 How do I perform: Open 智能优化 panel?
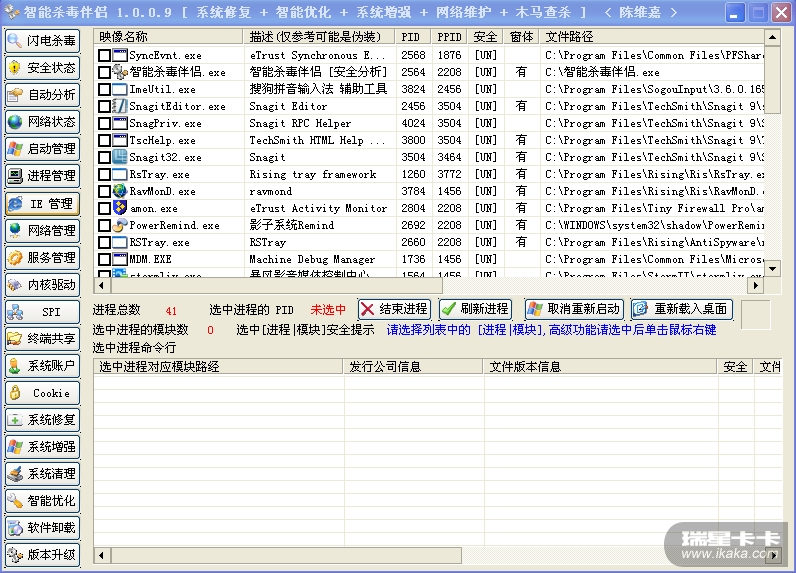click(x=43, y=501)
